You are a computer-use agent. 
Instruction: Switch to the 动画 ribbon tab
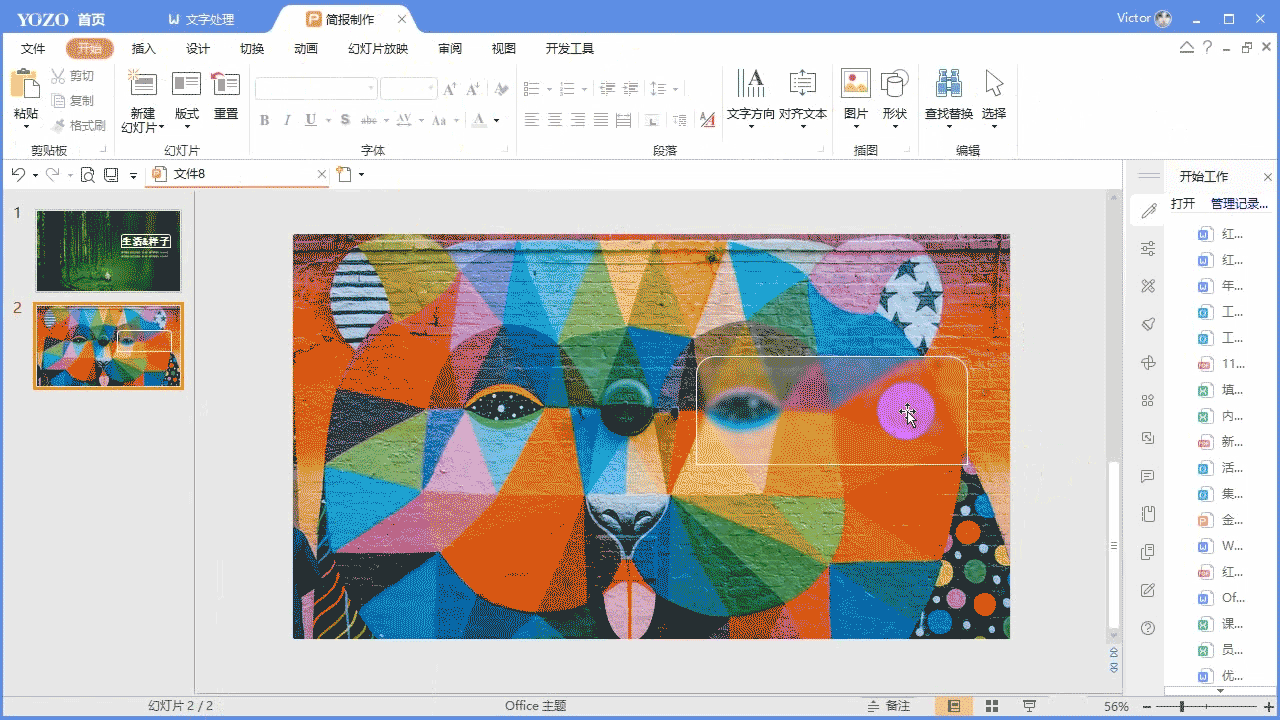click(x=306, y=49)
